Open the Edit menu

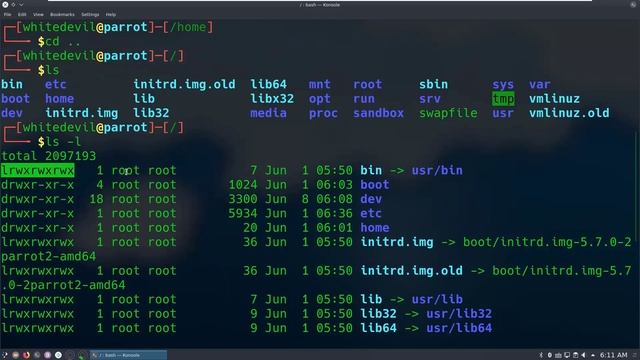[x=22, y=14]
